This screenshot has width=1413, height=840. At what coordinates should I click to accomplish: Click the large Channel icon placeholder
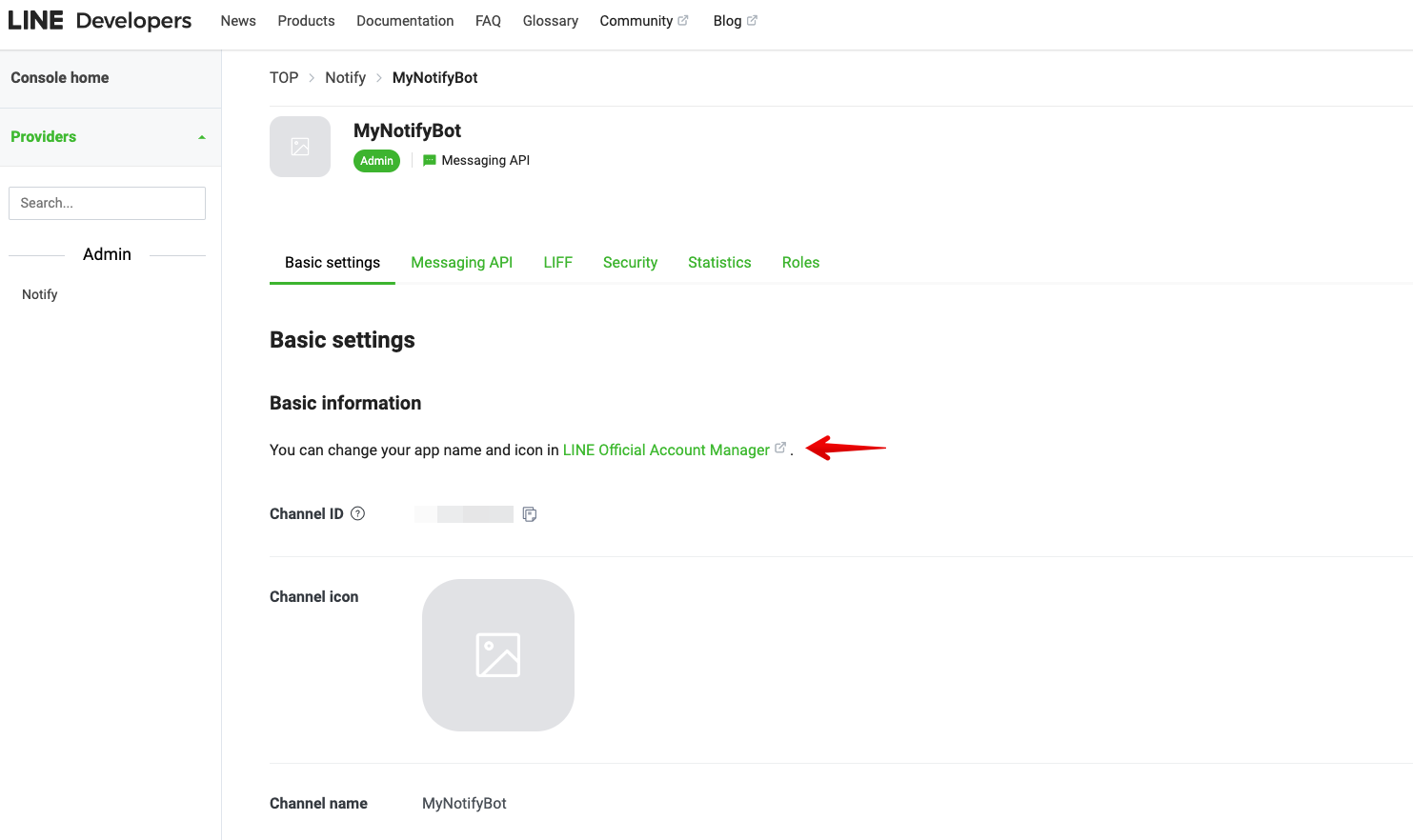point(498,655)
